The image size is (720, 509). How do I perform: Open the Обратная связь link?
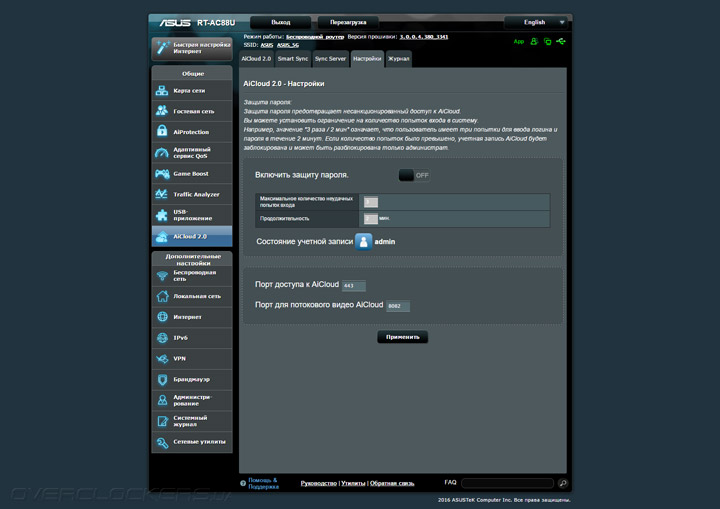(x=392, y=483)
